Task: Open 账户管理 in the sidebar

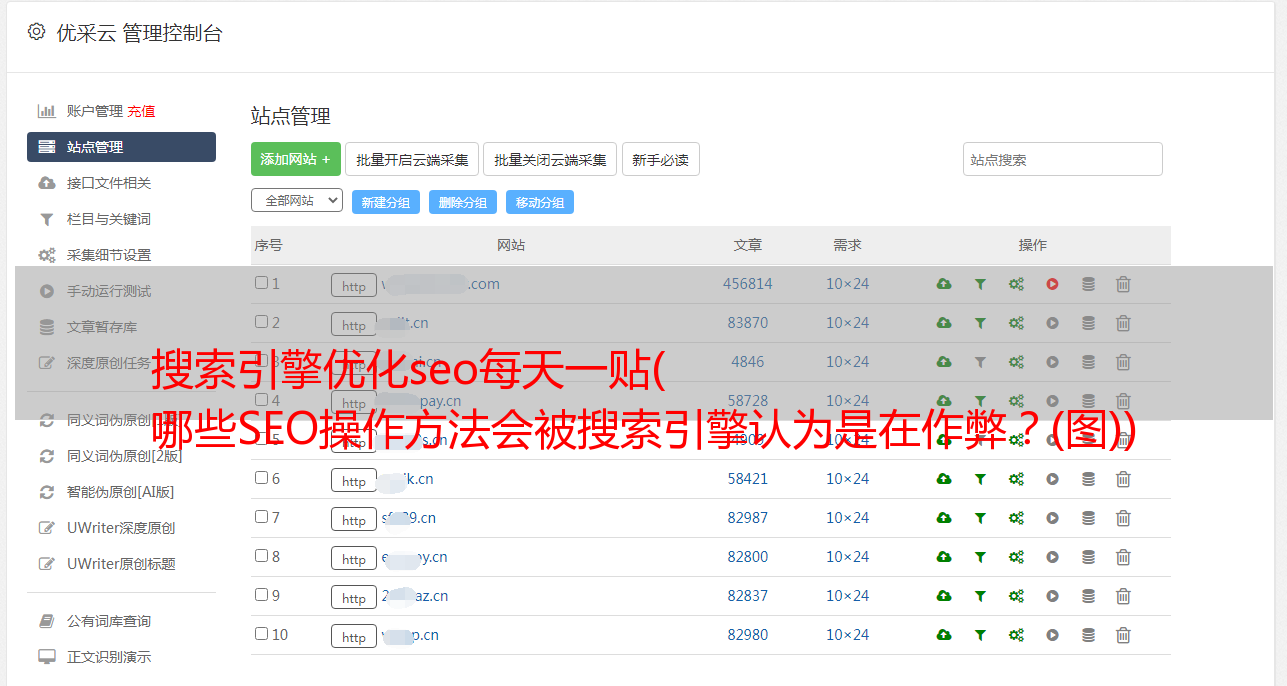Action: (x=94, y=111)
